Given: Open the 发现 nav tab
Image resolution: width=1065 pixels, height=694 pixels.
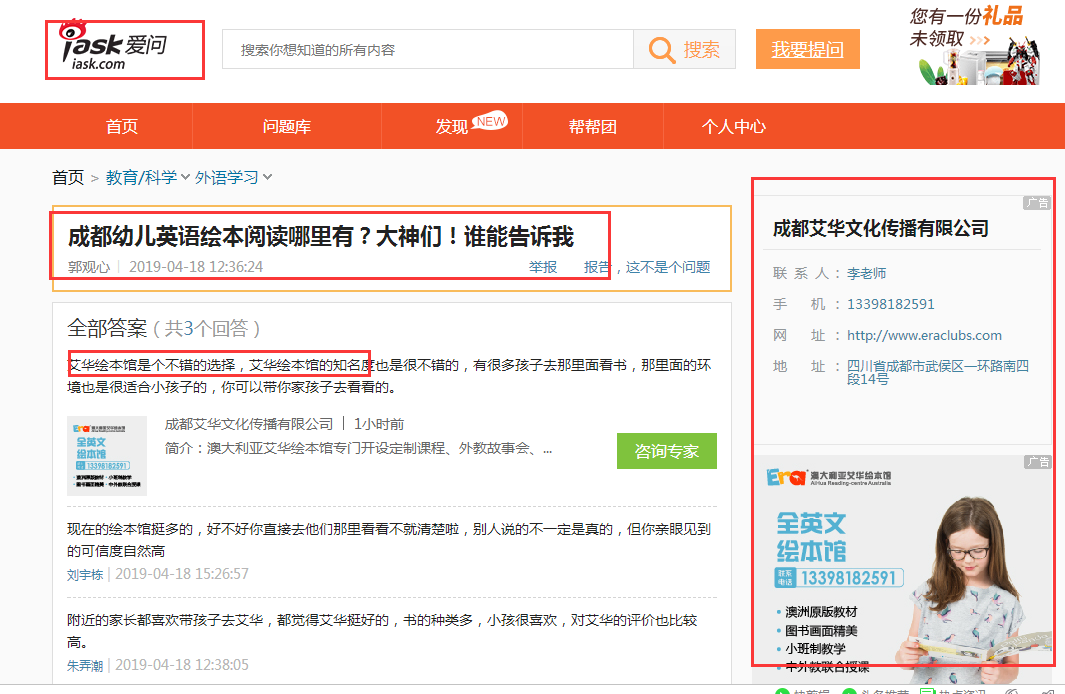Looking at the screenshot, I should coord(452,127).
